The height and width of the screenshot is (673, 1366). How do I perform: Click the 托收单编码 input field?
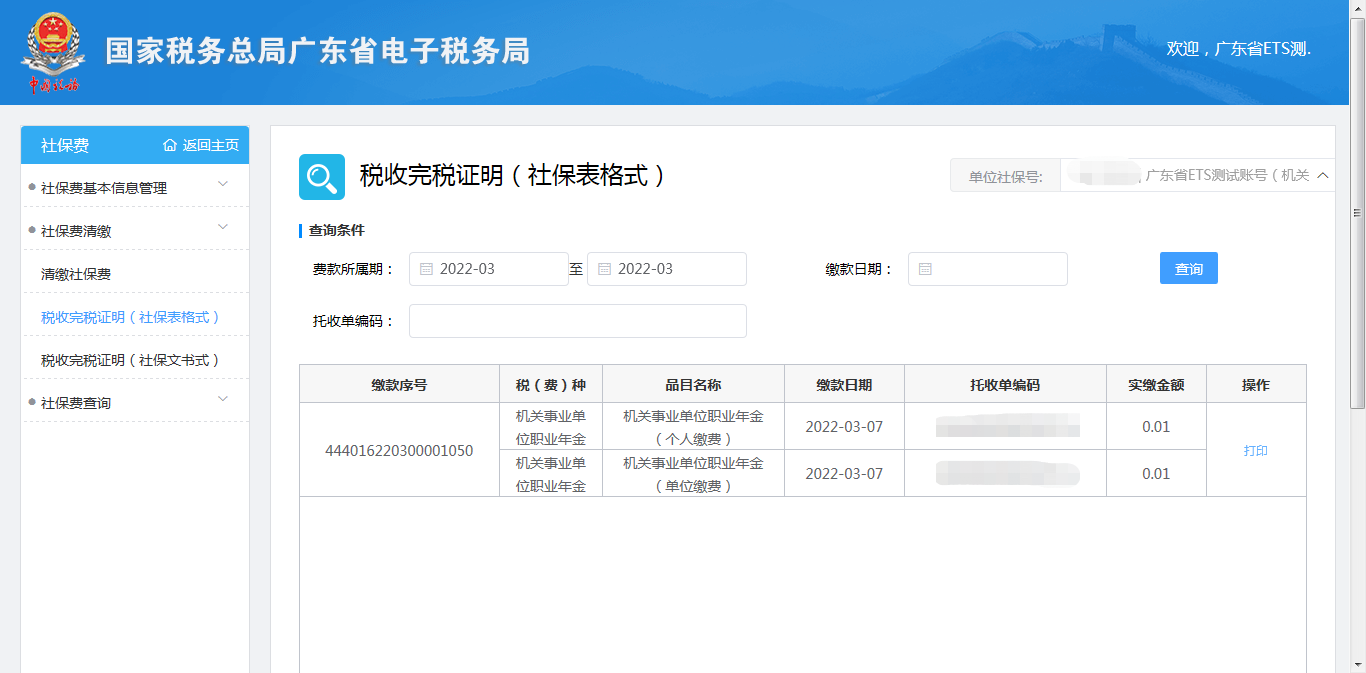(x=577, y=321)
